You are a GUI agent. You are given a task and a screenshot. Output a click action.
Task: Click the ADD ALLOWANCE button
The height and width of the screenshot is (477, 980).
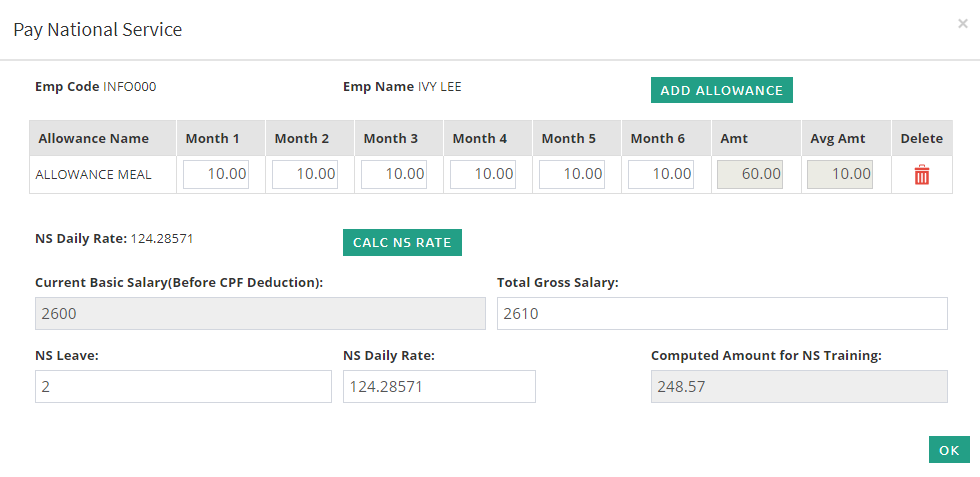(x=721, y=90)
